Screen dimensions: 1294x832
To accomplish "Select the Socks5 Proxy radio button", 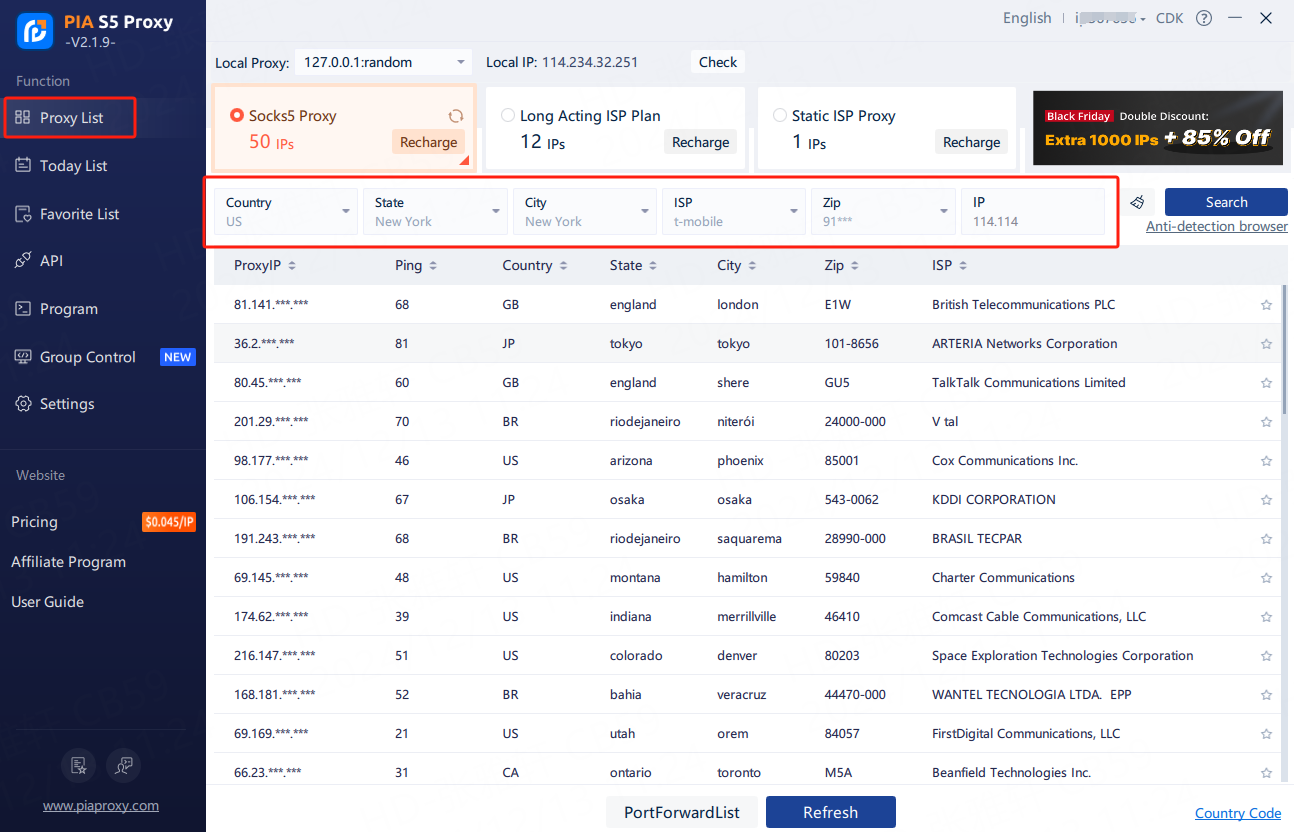I will click(x=237, y=116).
